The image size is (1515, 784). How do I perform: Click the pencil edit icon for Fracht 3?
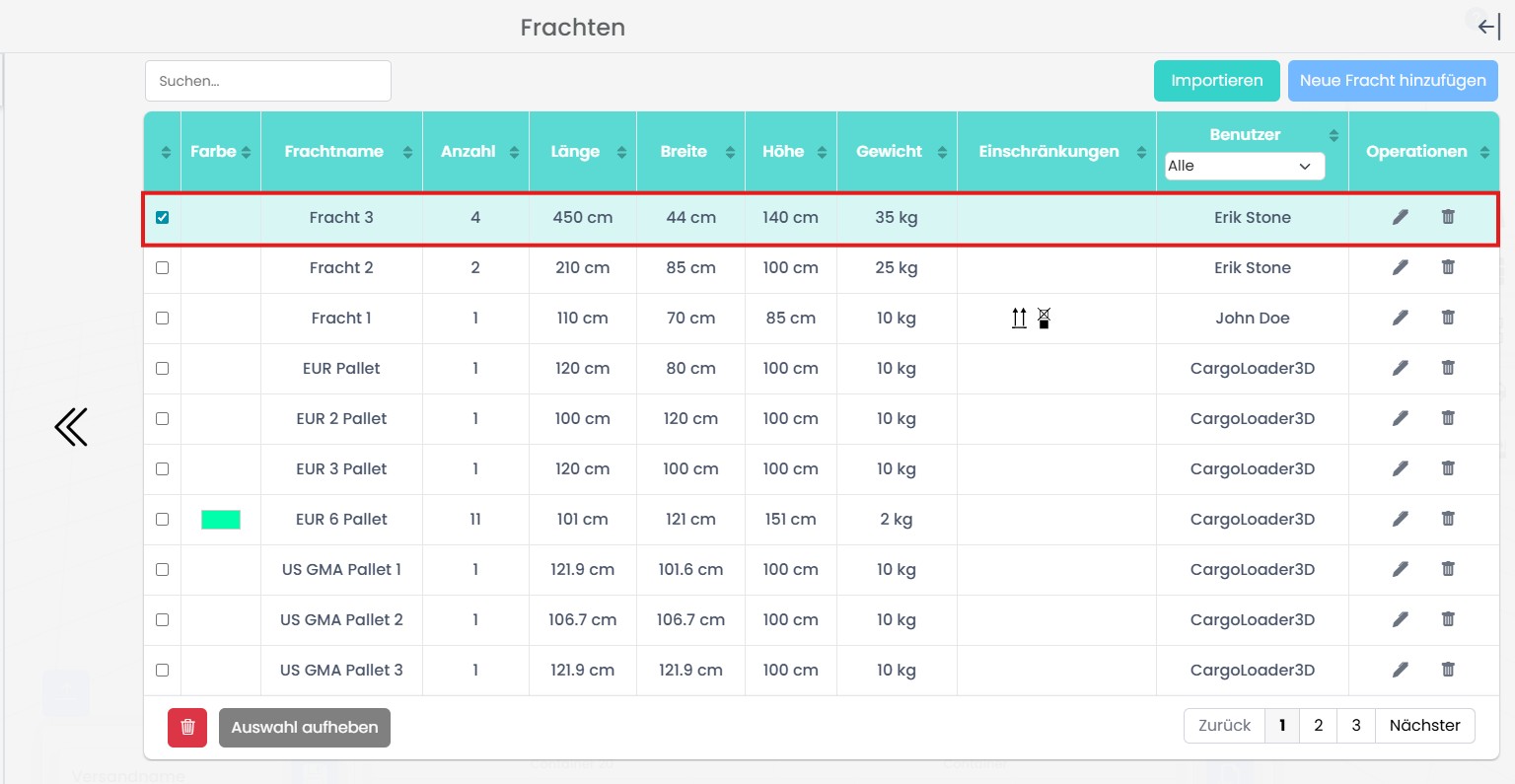point(1400,217)
